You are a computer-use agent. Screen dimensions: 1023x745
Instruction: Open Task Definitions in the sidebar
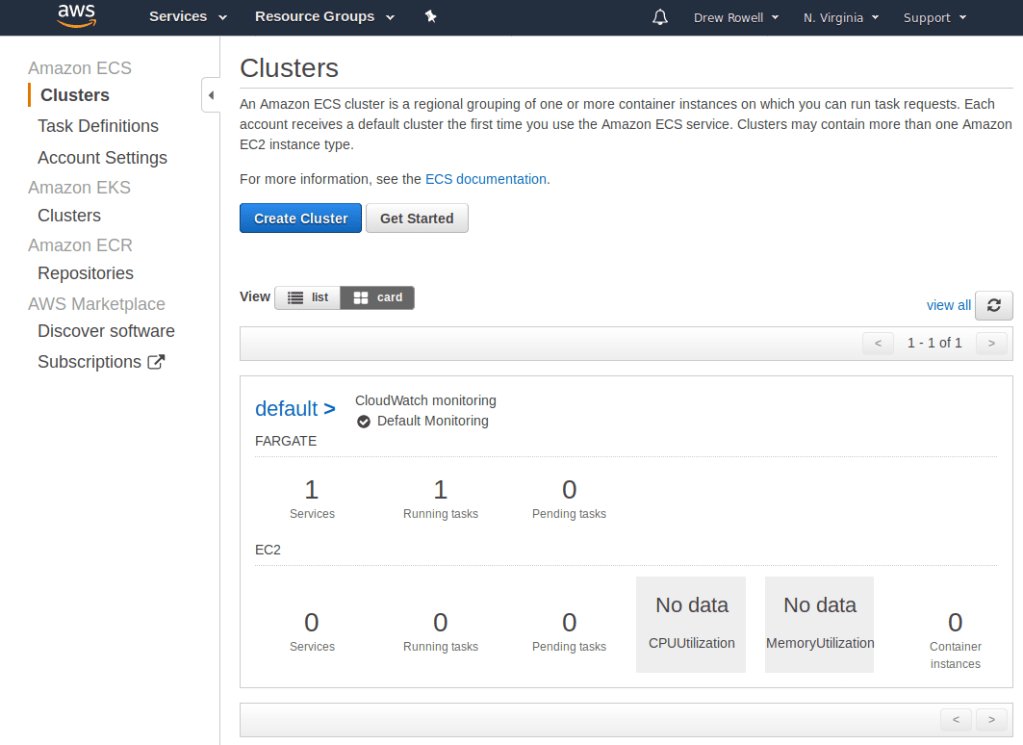coord(98,126)
